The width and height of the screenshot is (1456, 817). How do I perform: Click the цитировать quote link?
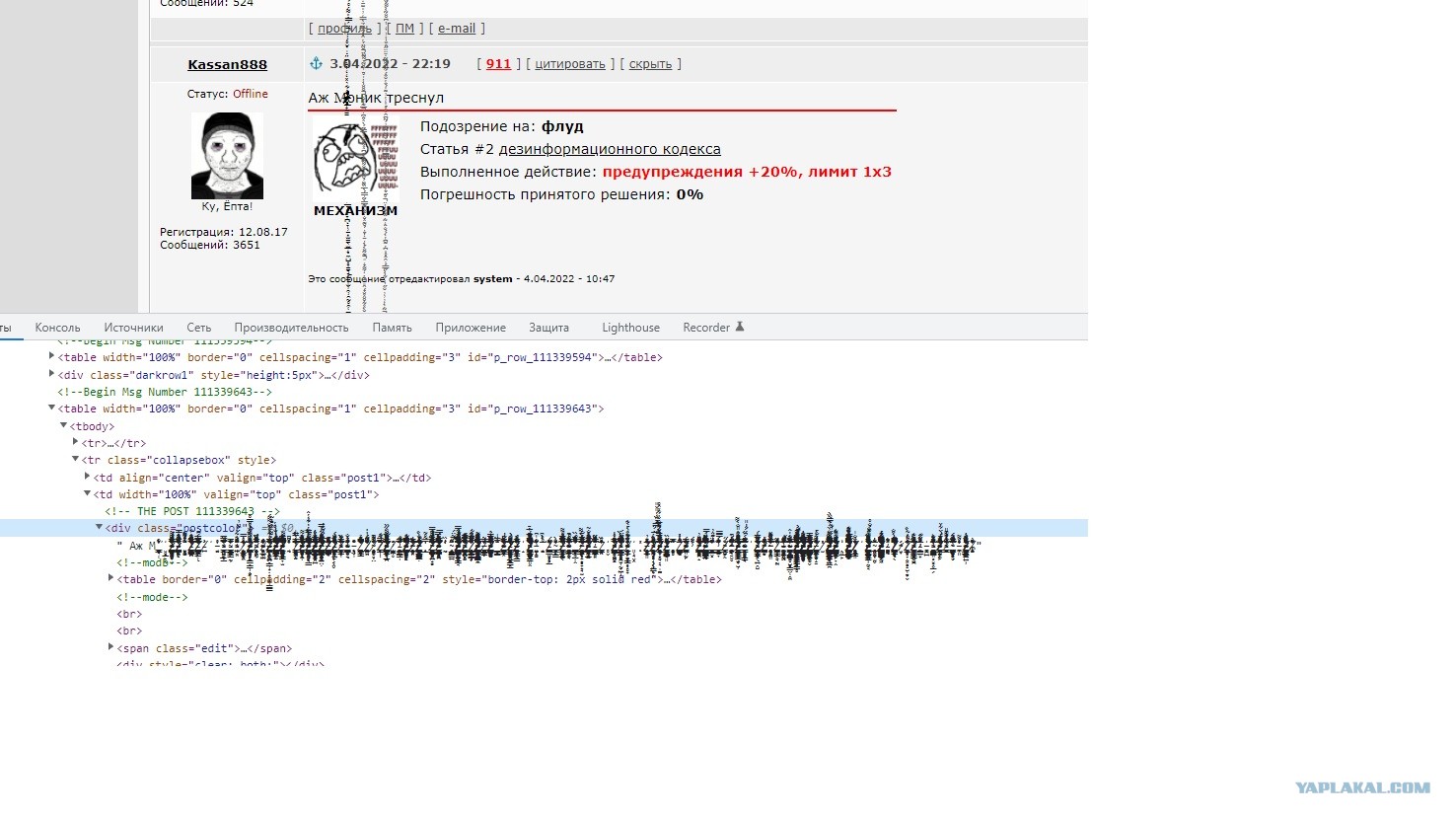pyautogui.click(x=570, y=64)
